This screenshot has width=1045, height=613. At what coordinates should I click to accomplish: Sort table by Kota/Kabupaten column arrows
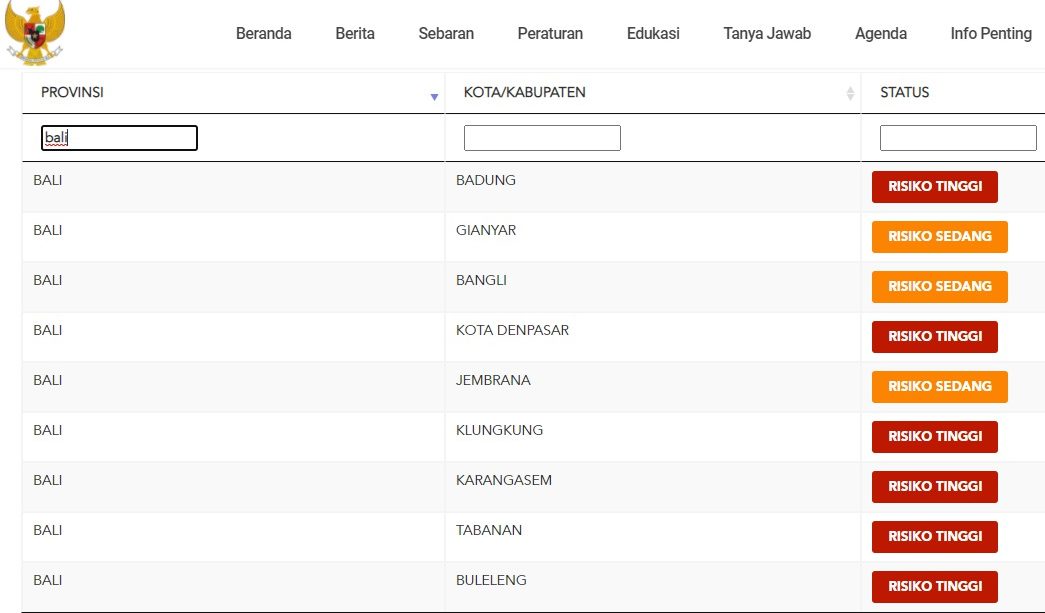850,93
